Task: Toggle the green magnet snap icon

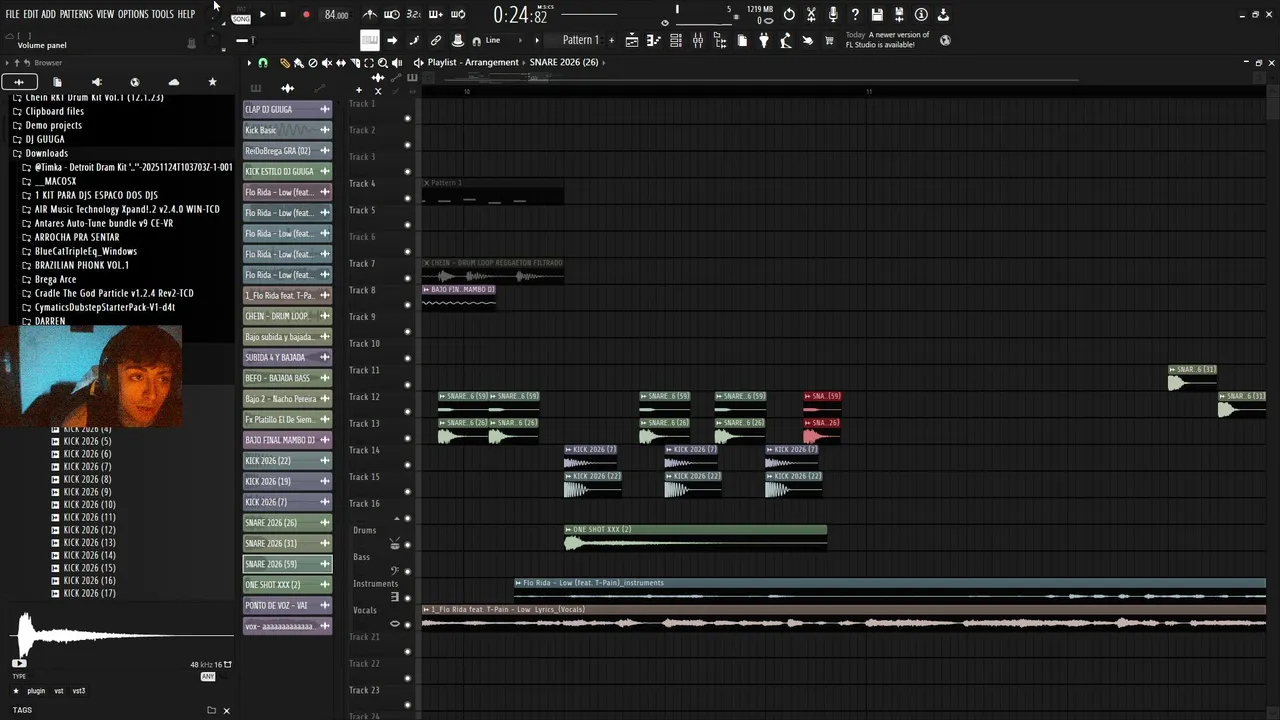Action: (263, 63)
